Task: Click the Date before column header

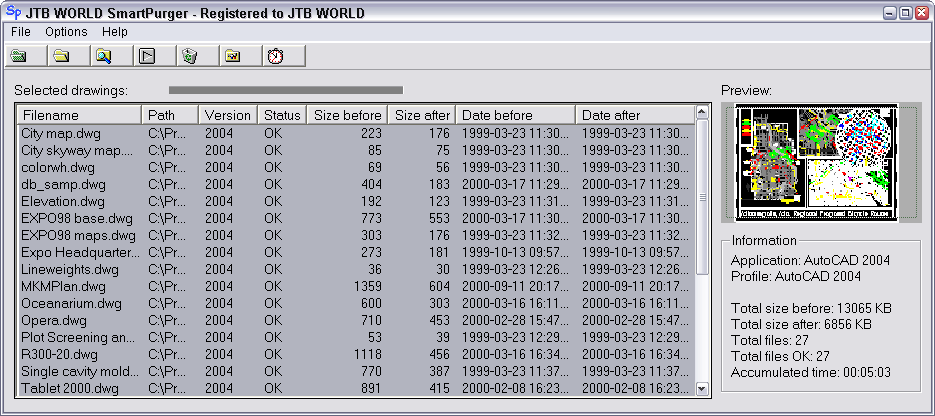Action: click(x=516, y=114)
